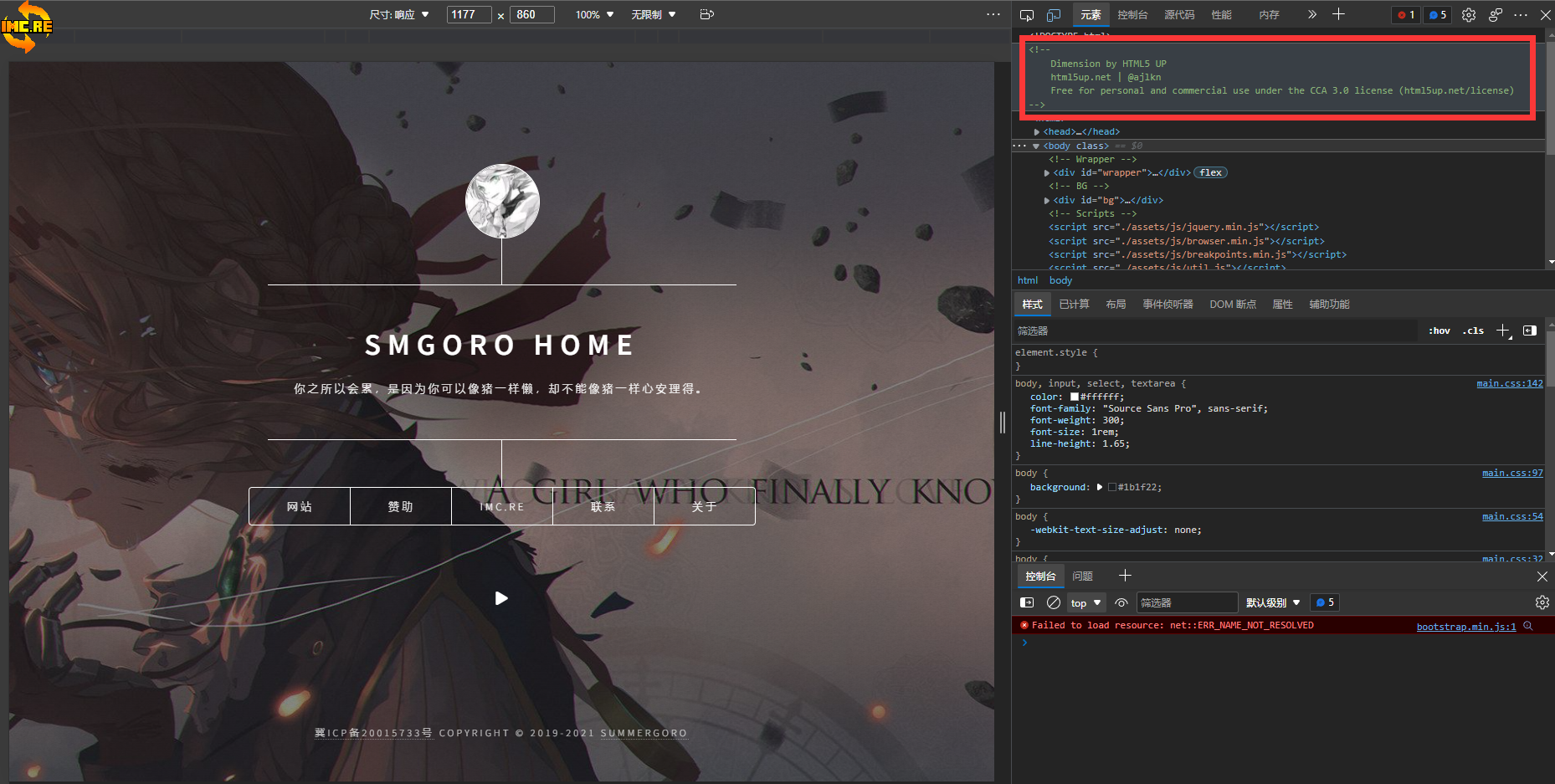Expand the div id="wrapper" node
Screen dimensions: 1555x784
(x=1047, y=173)
